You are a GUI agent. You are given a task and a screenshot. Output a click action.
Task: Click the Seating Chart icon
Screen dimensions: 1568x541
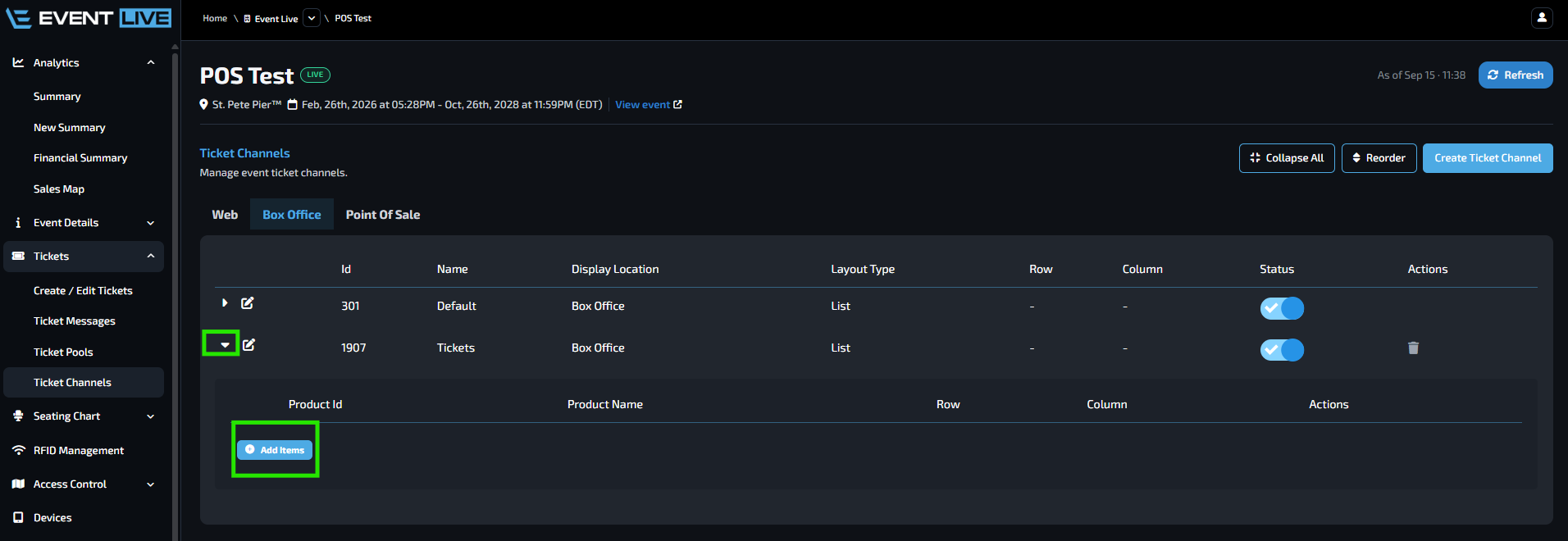tap(18, 416)
